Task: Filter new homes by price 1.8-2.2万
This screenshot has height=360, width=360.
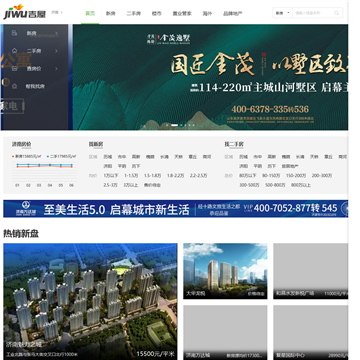Action: (x=176, y=176)
